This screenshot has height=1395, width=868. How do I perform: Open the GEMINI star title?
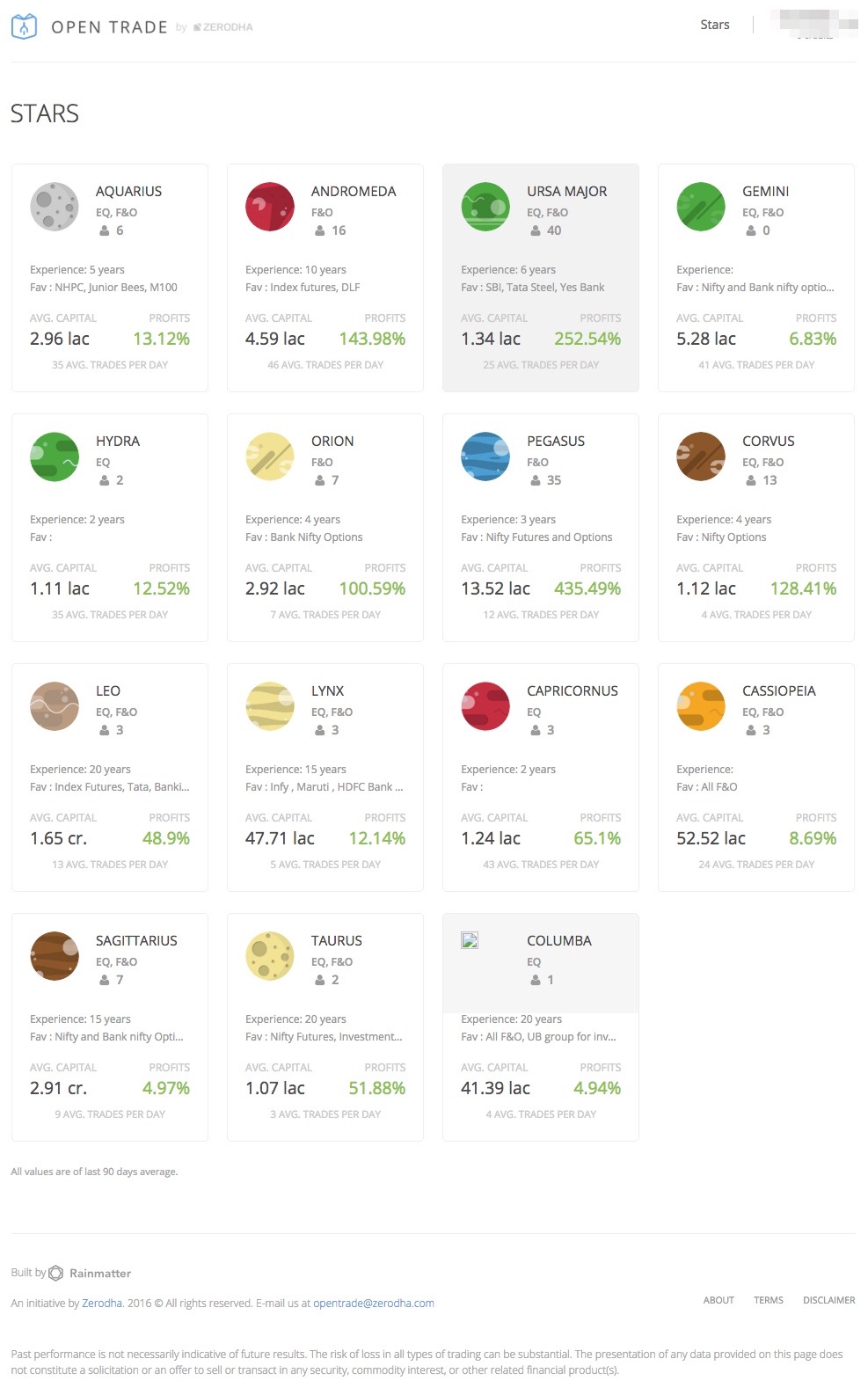point(766,191)
